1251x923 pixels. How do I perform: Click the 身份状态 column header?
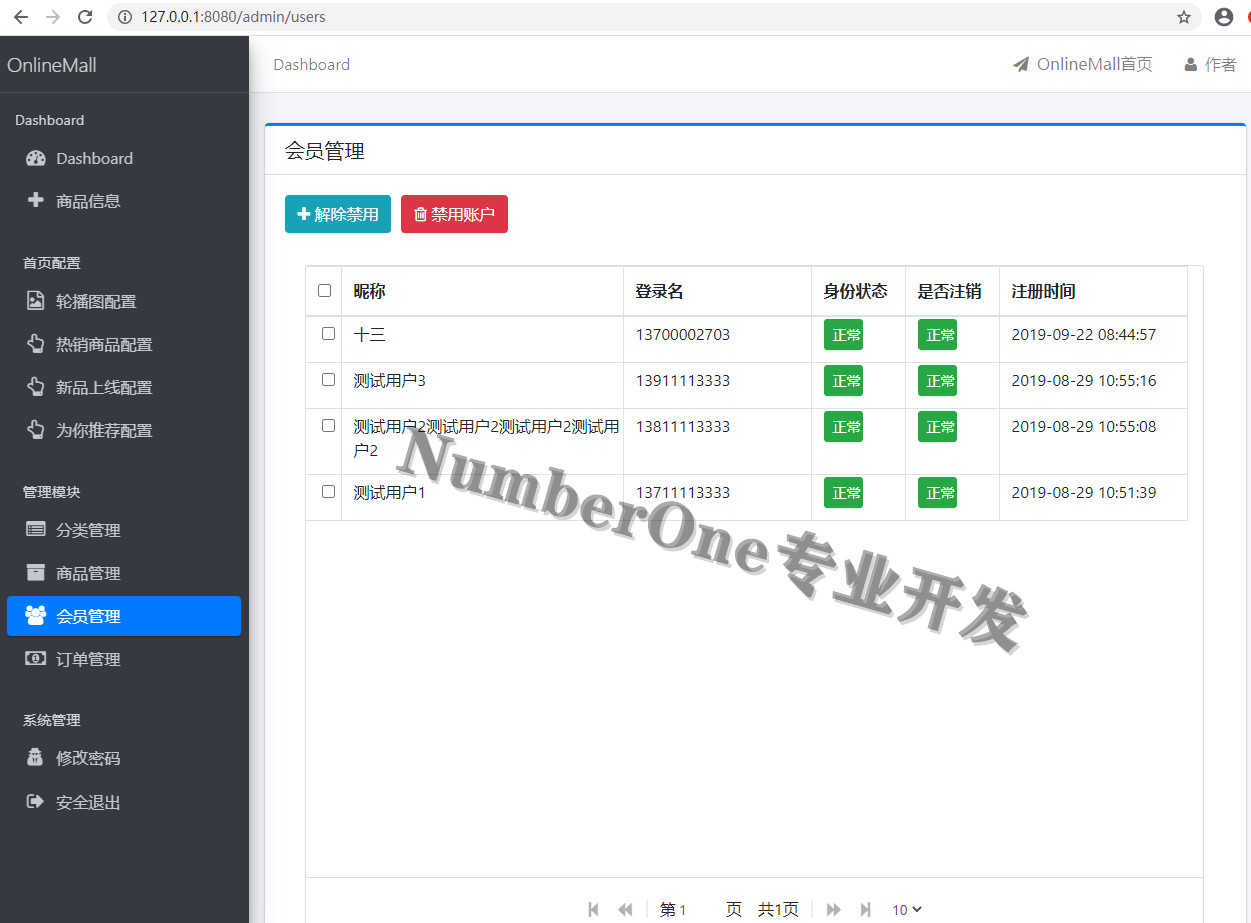pos(858,291)
